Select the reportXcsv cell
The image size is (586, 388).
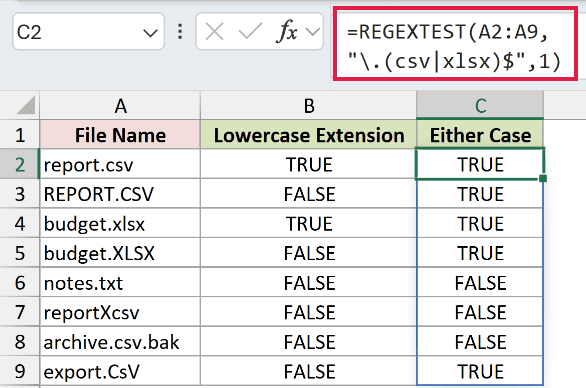pos(120,312)
